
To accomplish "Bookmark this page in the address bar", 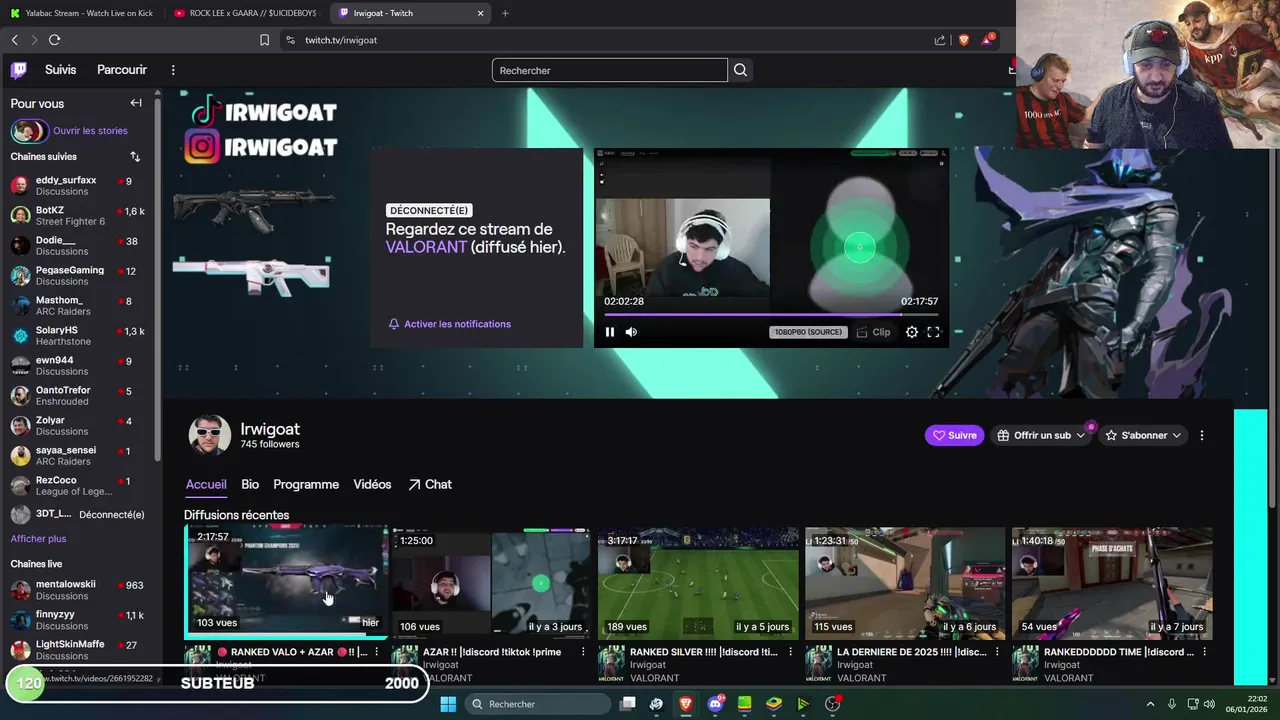I will pyautogui.click(x=264, y=40).
